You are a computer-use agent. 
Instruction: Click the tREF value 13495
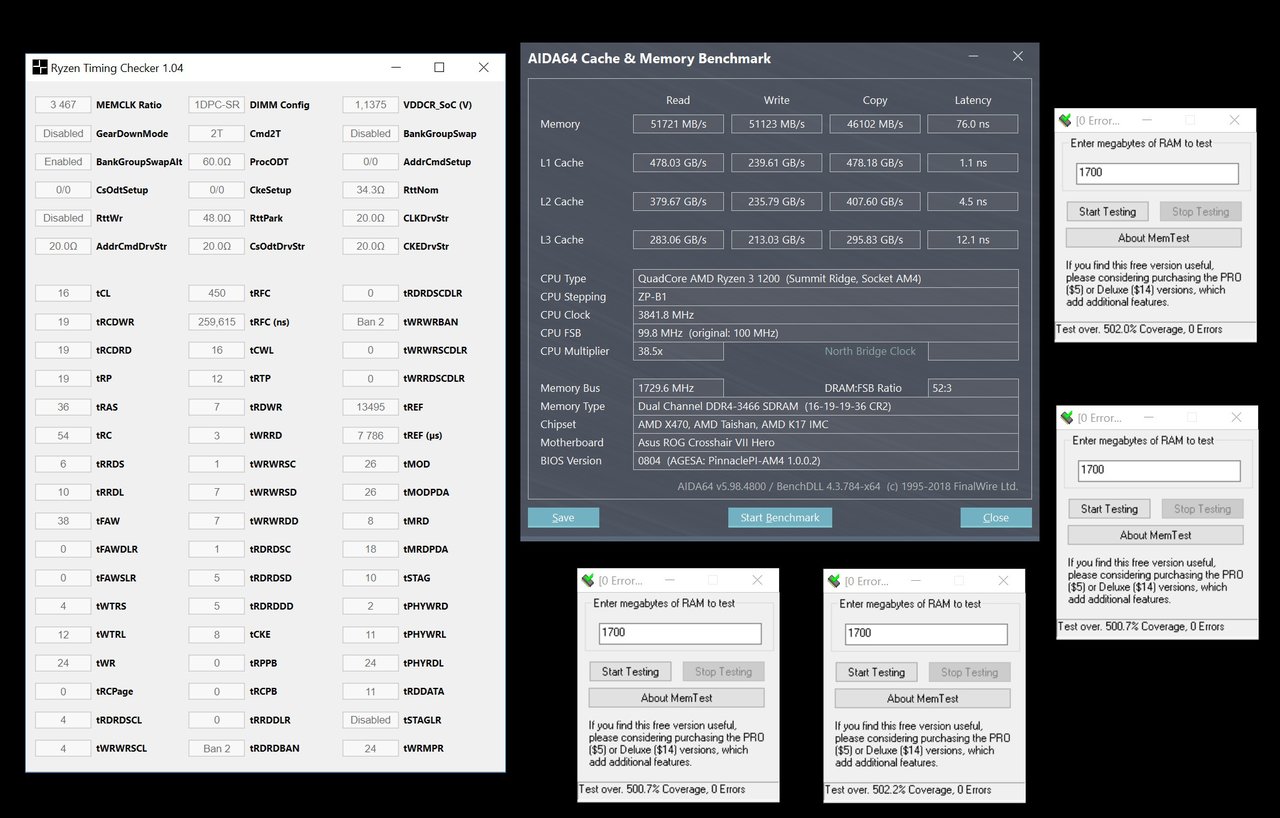(x=370, y=407)
